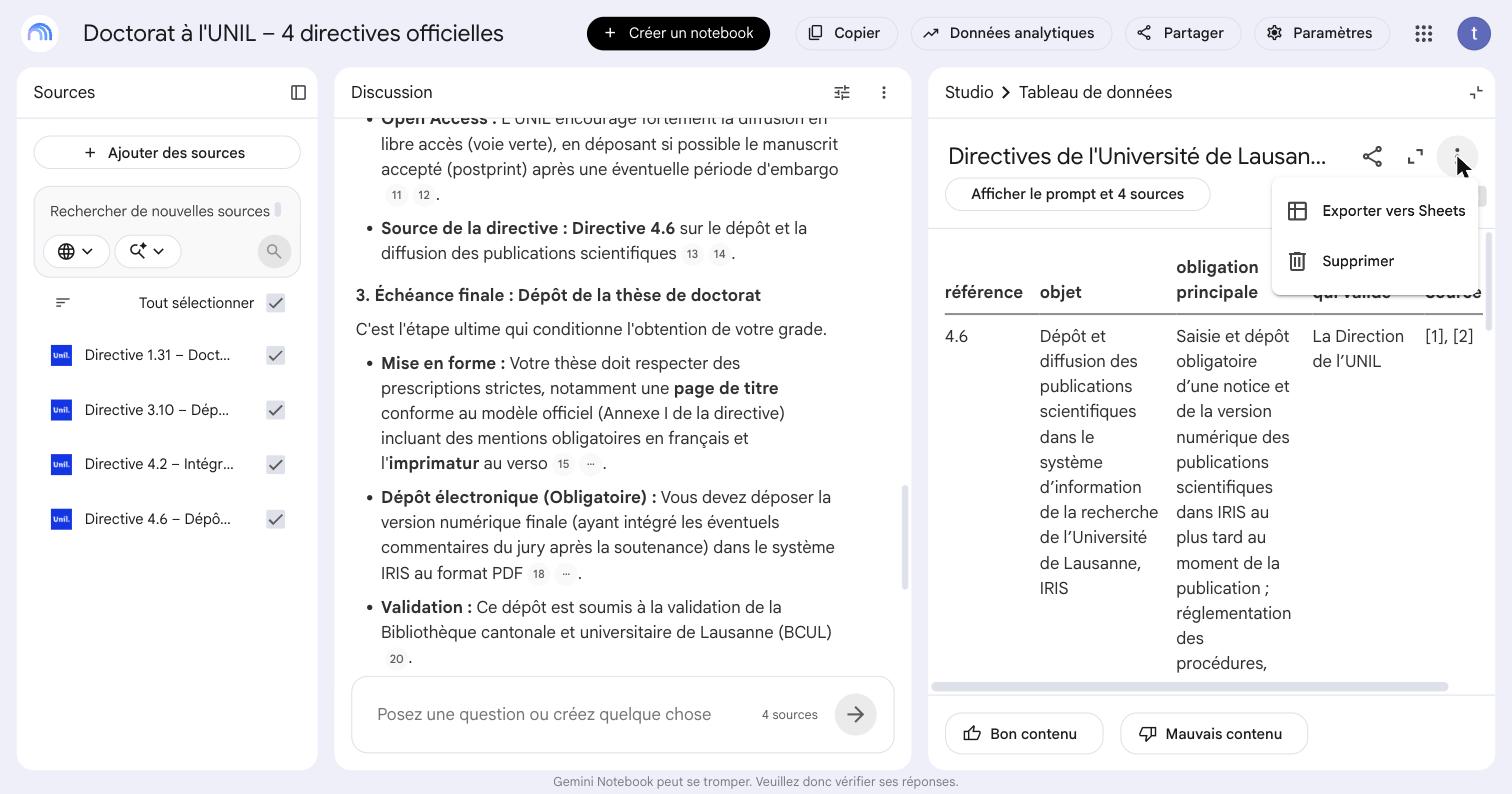Open Paramètres
The height and width of the screenshot is (794, 1512).
tap(1321, 33)
